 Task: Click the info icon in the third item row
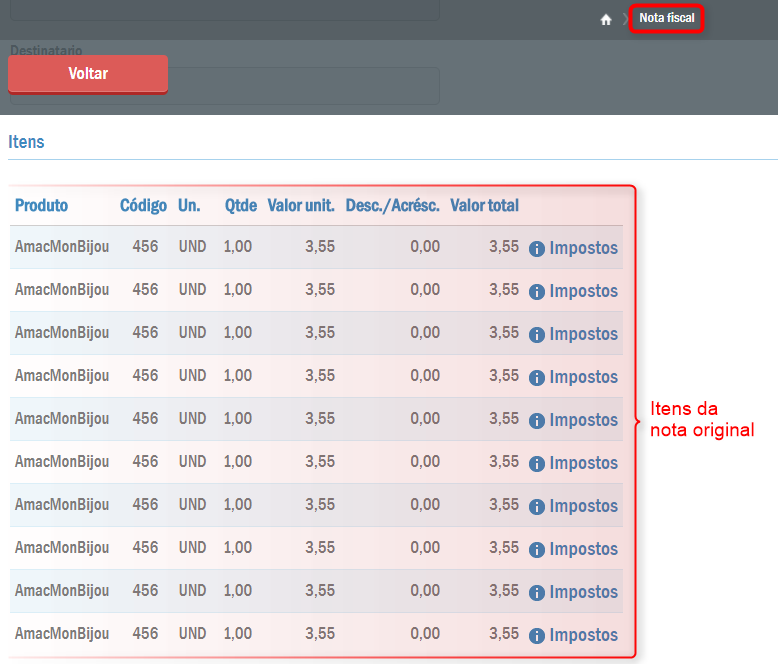537,335
